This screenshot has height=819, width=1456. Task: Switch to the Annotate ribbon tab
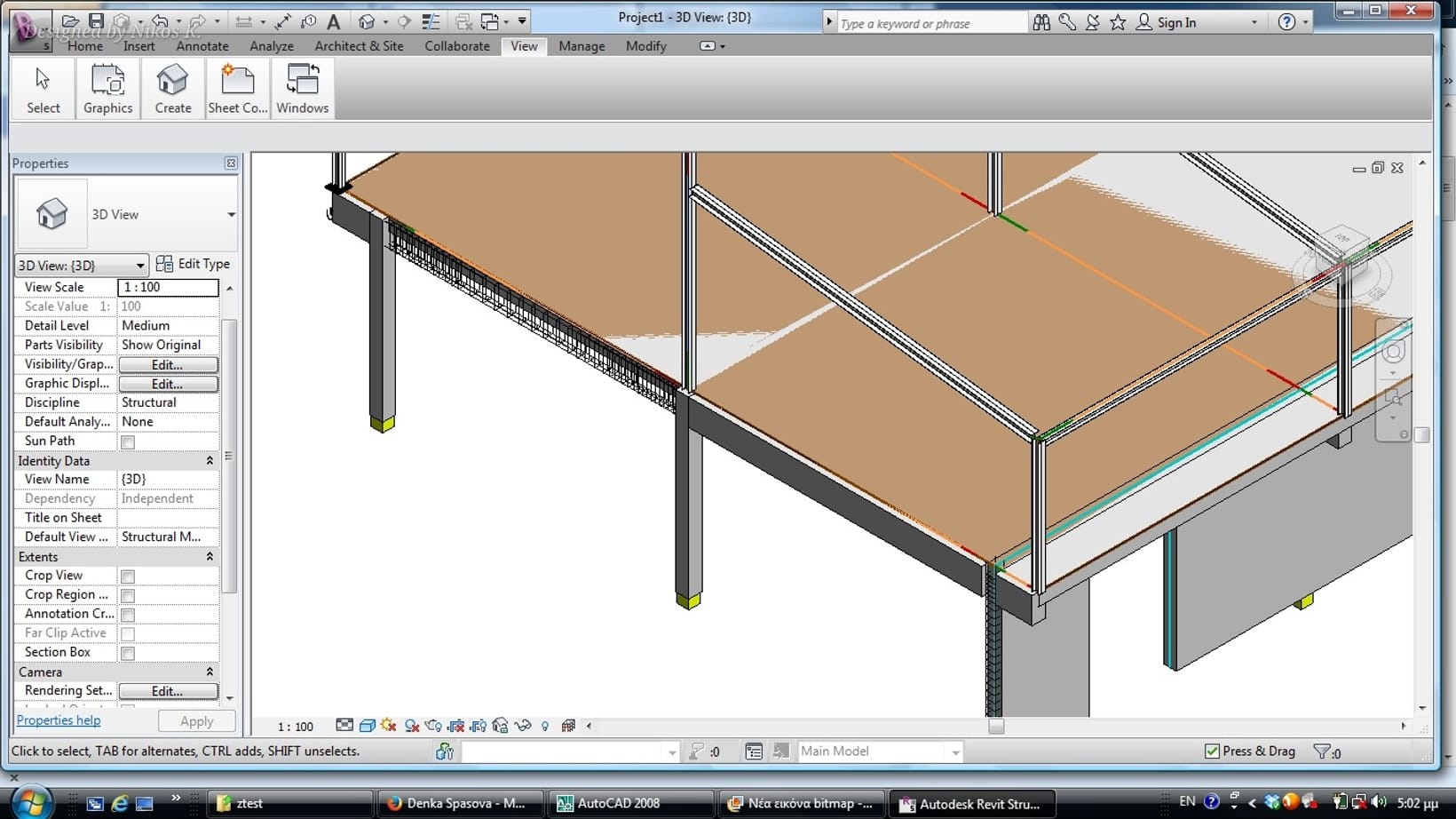tap(202, 46)
